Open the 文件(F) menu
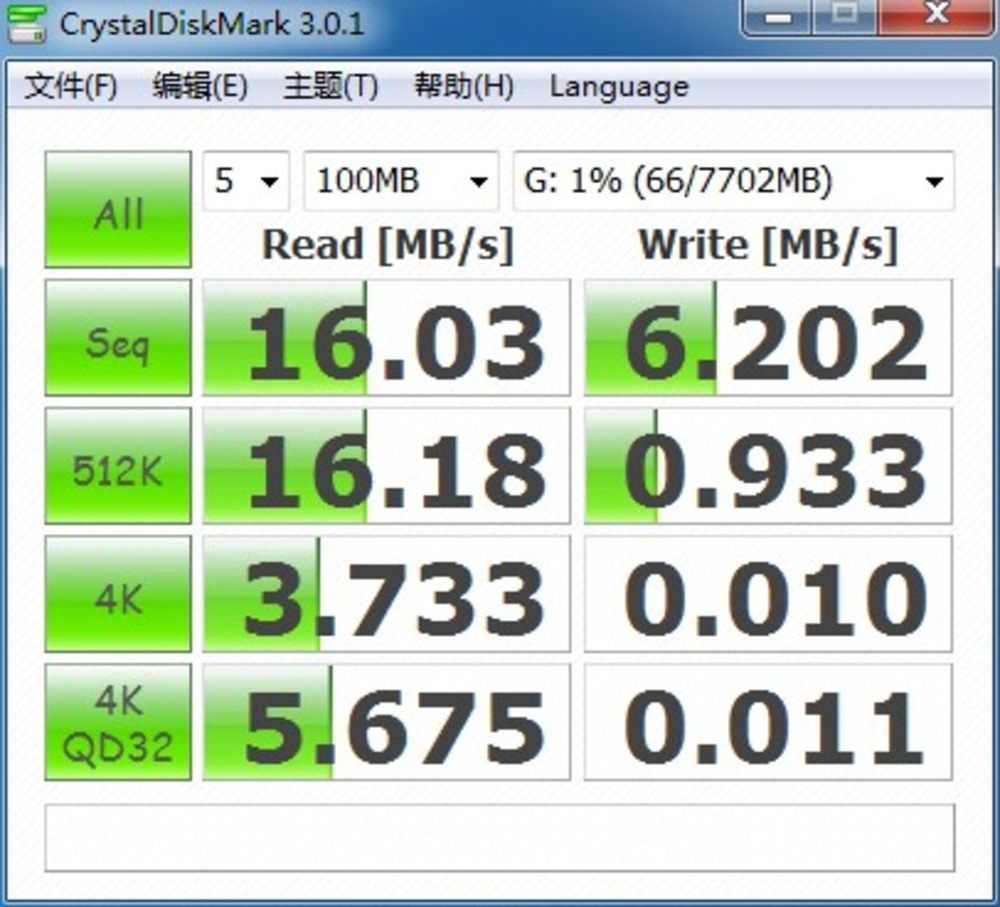Screen dimensions: 1000x907 point(70,86)
